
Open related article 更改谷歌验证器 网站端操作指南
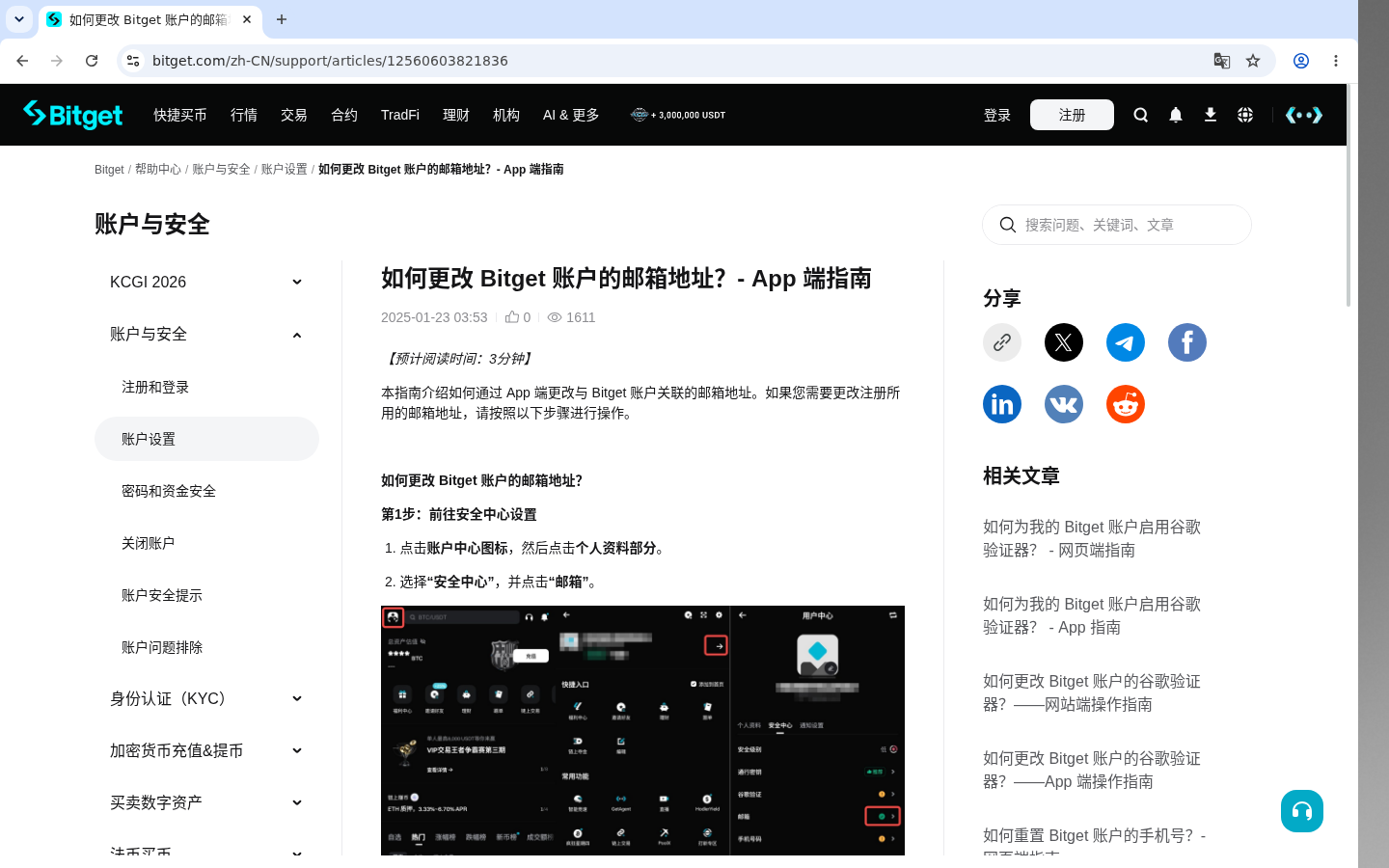(1092, 692)
